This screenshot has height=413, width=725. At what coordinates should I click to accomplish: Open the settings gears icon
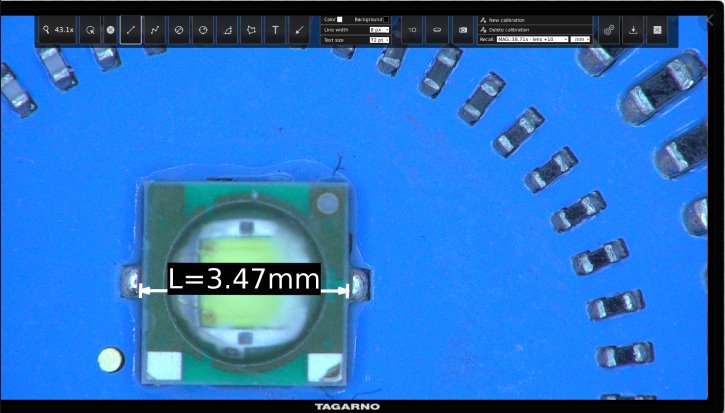tap(609, 31)
